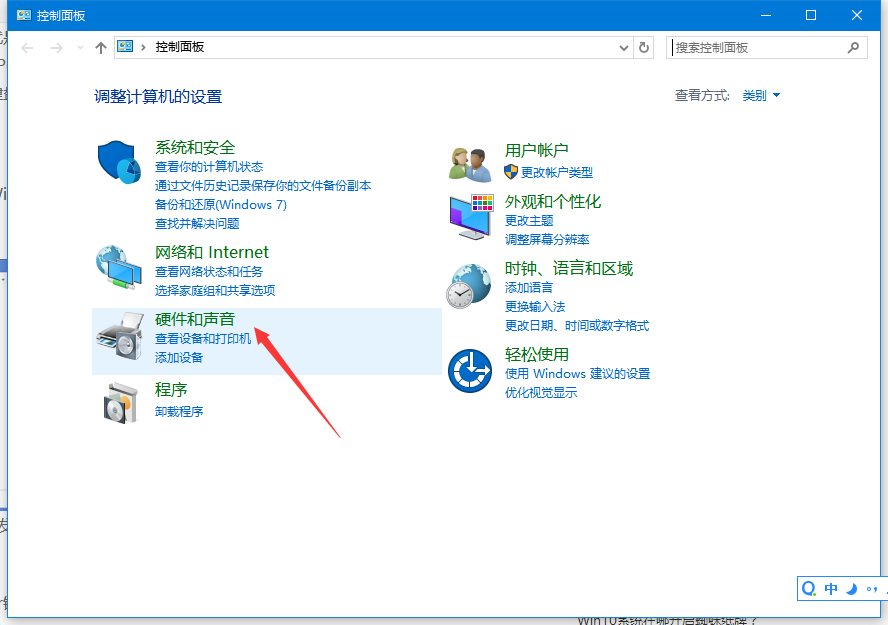The image size is (888, 625).
Task: Open the recent locations dropdown arrow
Action: [80, 48]
